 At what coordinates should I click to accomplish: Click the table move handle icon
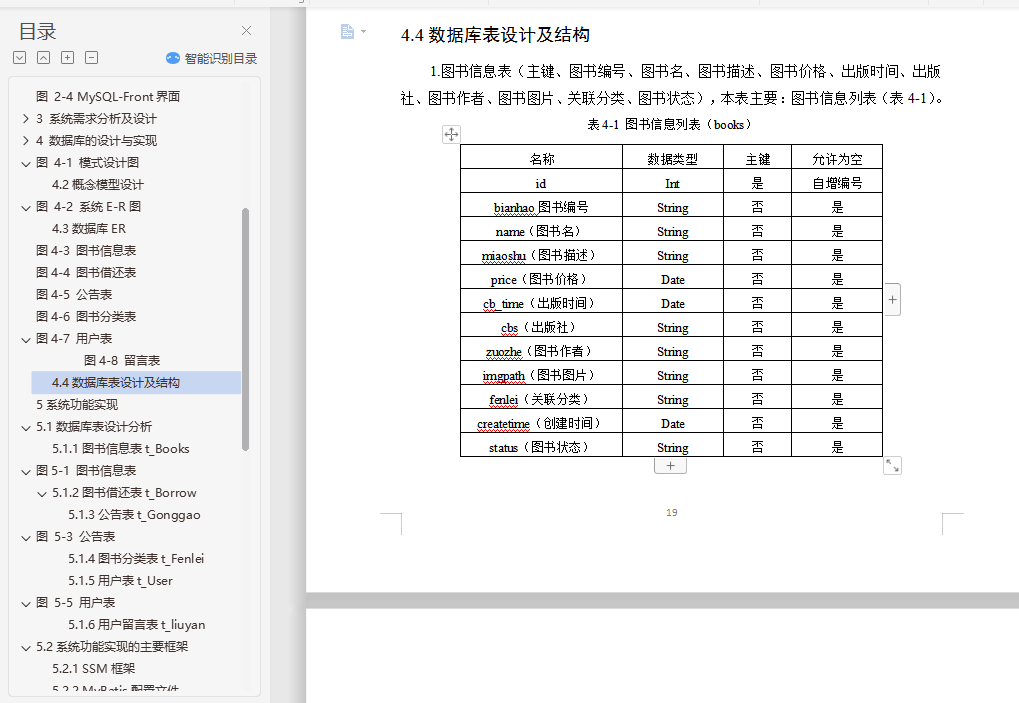pos(451,134)
